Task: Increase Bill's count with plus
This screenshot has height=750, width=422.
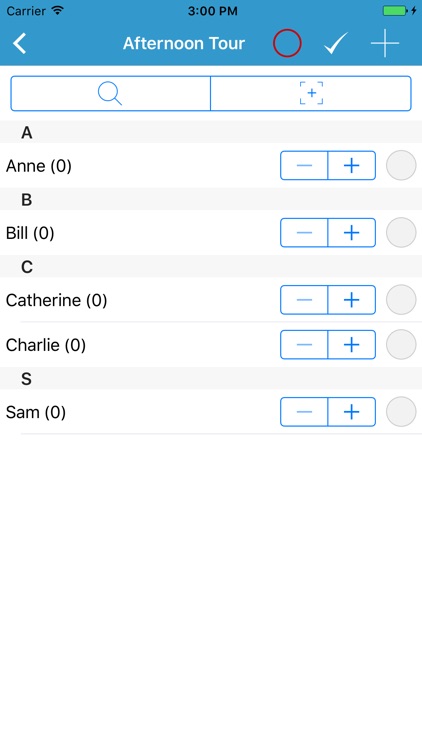Action: [352, 232]
